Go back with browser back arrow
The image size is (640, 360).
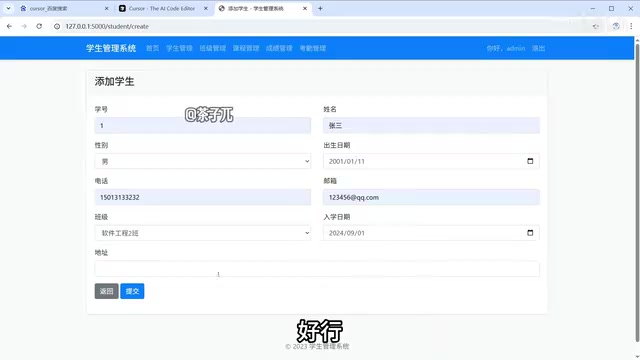pyautogui.click(x=9, y=26)
